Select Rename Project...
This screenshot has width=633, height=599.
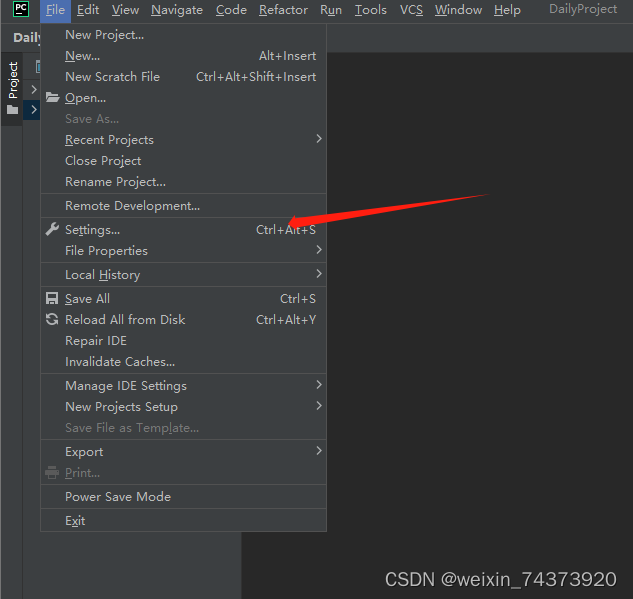tap(183, 182)
